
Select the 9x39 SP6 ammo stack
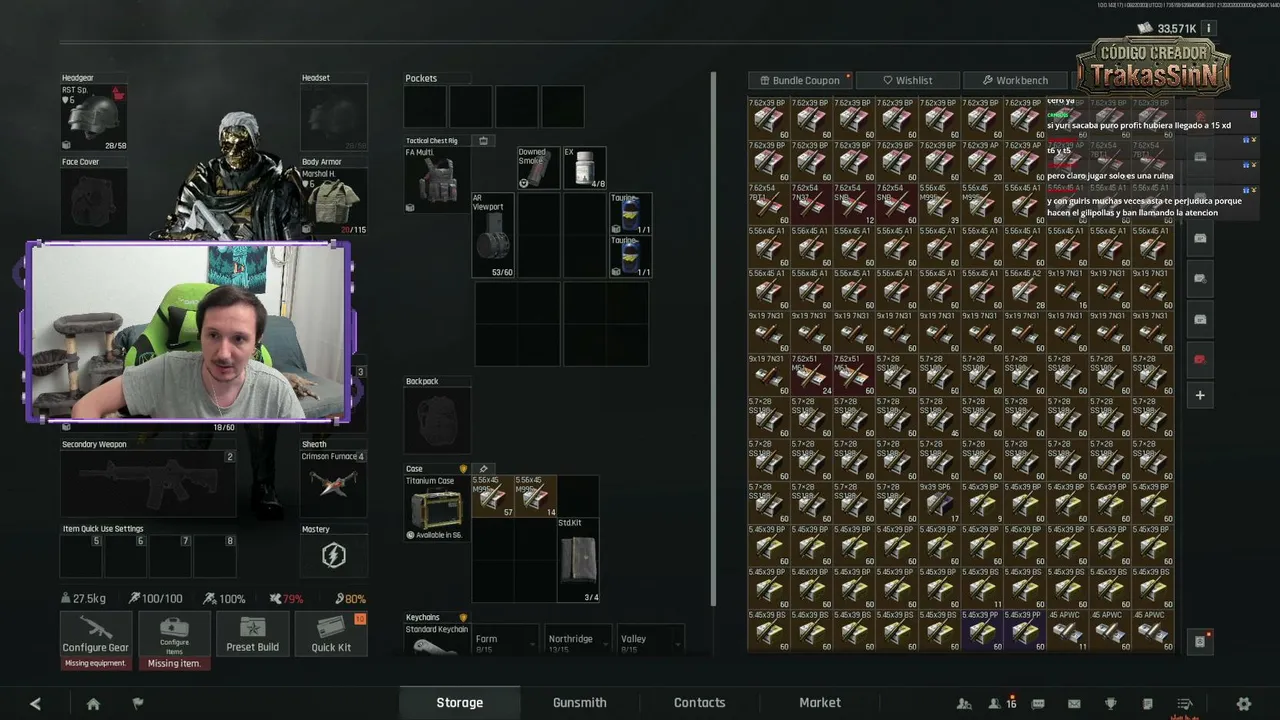pyautogui.click(x=939, y=502)
